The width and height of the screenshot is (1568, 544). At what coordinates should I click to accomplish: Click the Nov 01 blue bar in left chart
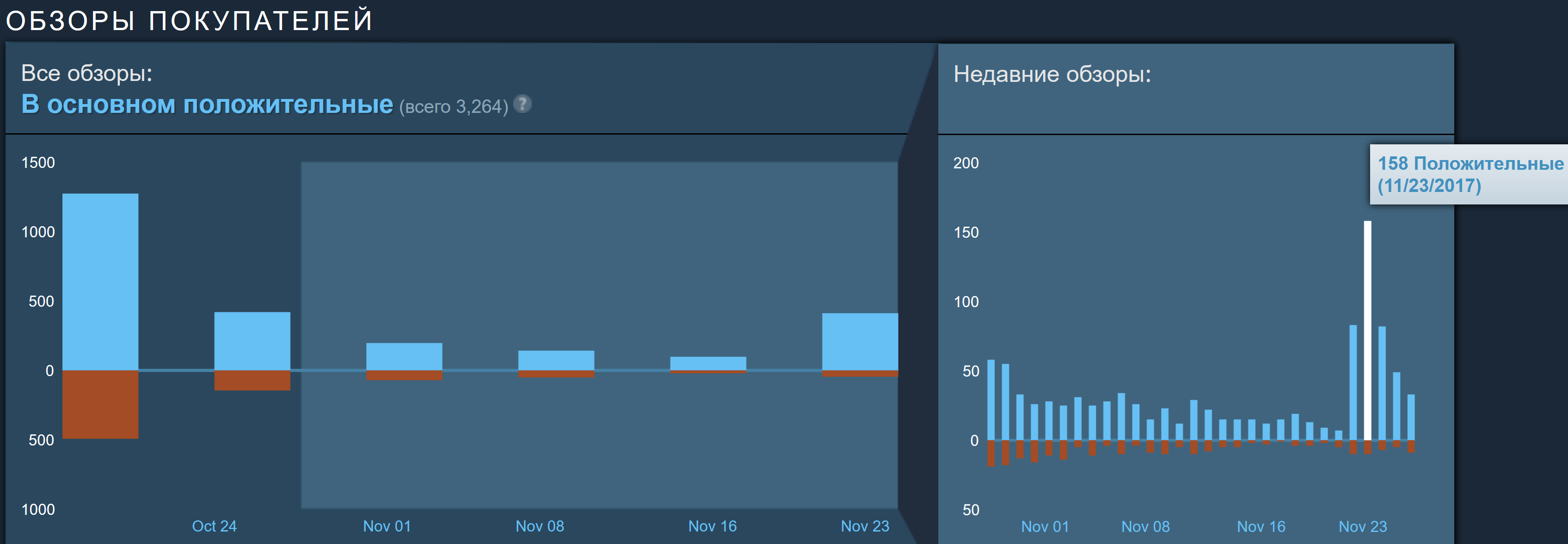pyautogui.click(x=404, y=356)
